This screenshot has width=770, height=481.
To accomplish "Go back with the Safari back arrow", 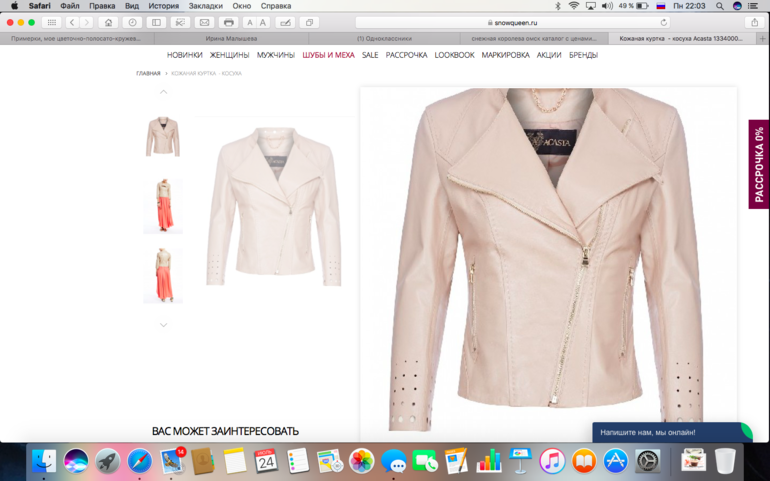I will [x=72, y=22].
